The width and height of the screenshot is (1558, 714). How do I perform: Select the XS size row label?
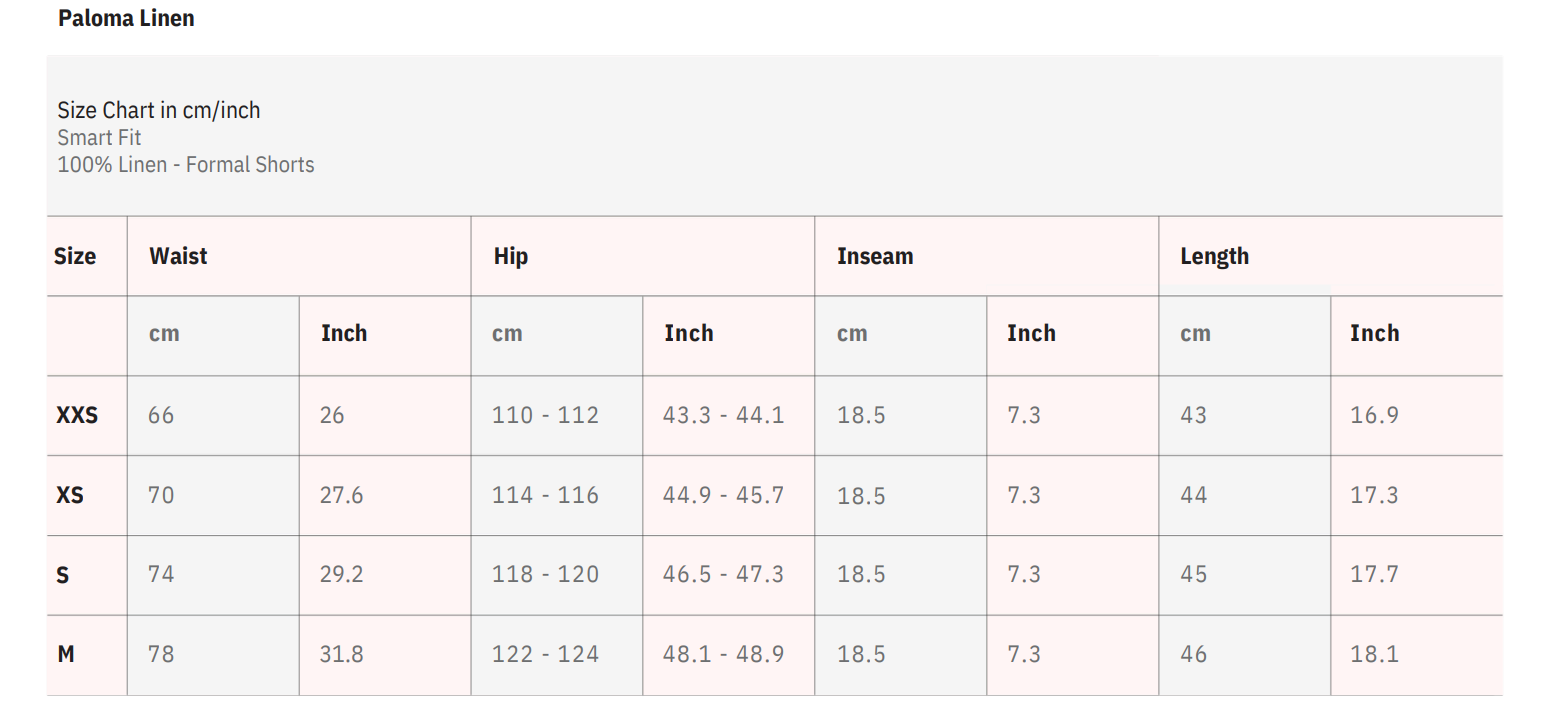click(x=70, y=495)
